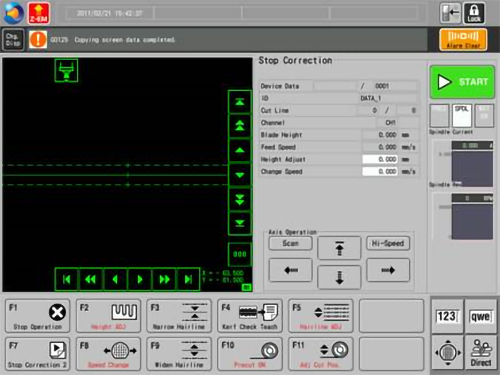Click F11 Adj Cut Pos button
Viewport: 500px width, 375px height.
pyautogui.click(x=321, y=354)
